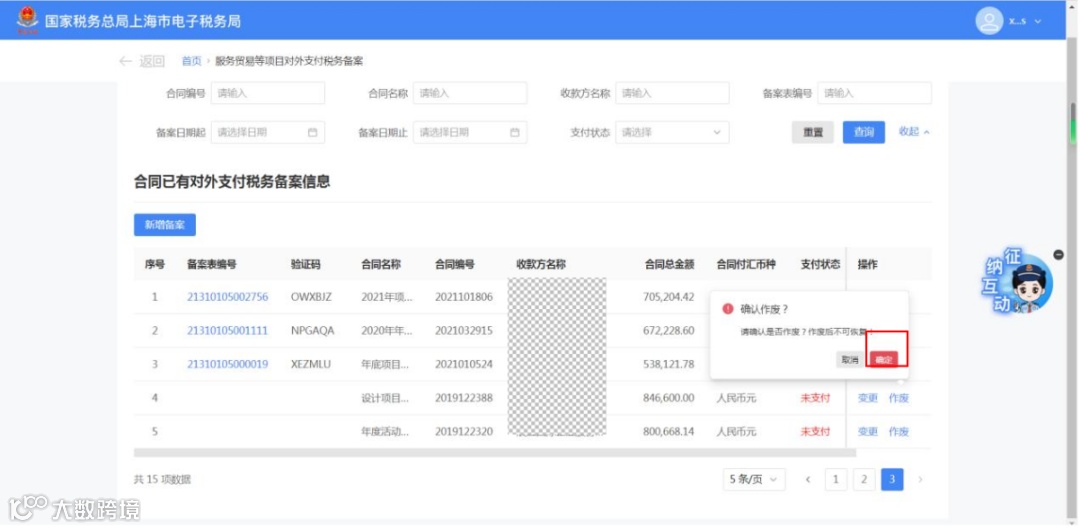The image size is (1080, 529).
Task: Click the 共 15 项数据 total count
Action: tap(162, 479)
